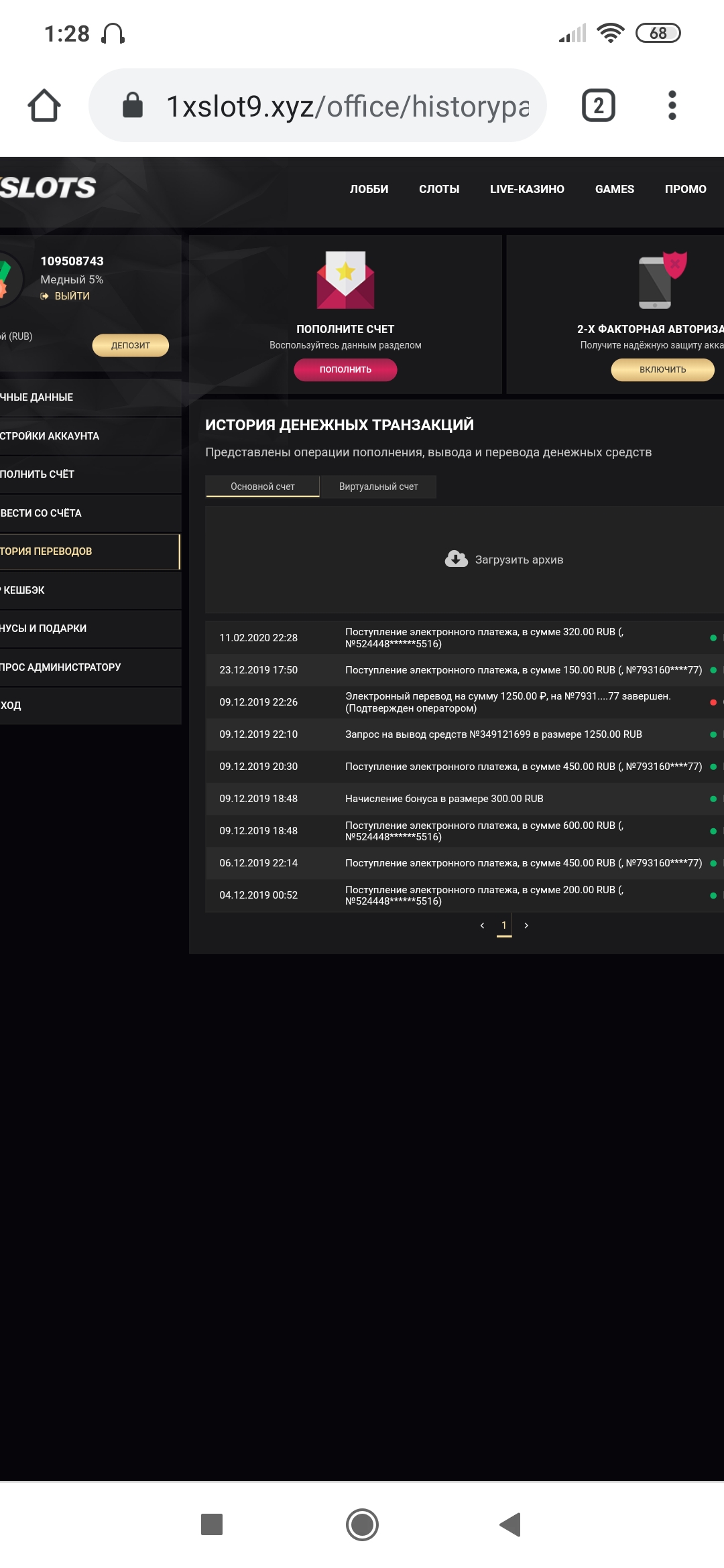Open the LIVE-КАЗИНО menu item
Viewport: 724px width, 1568px height.
click(x=527, y=189)
